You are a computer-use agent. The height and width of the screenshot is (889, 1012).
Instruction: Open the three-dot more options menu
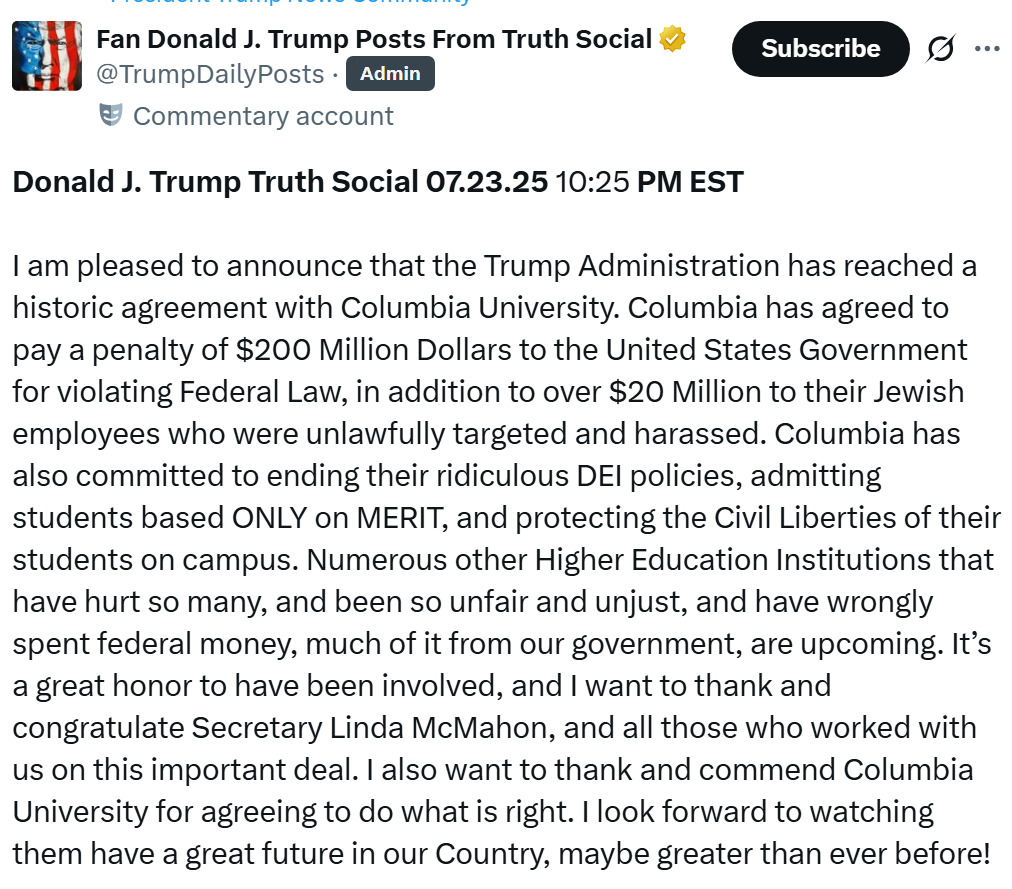(x=987, y=48)
